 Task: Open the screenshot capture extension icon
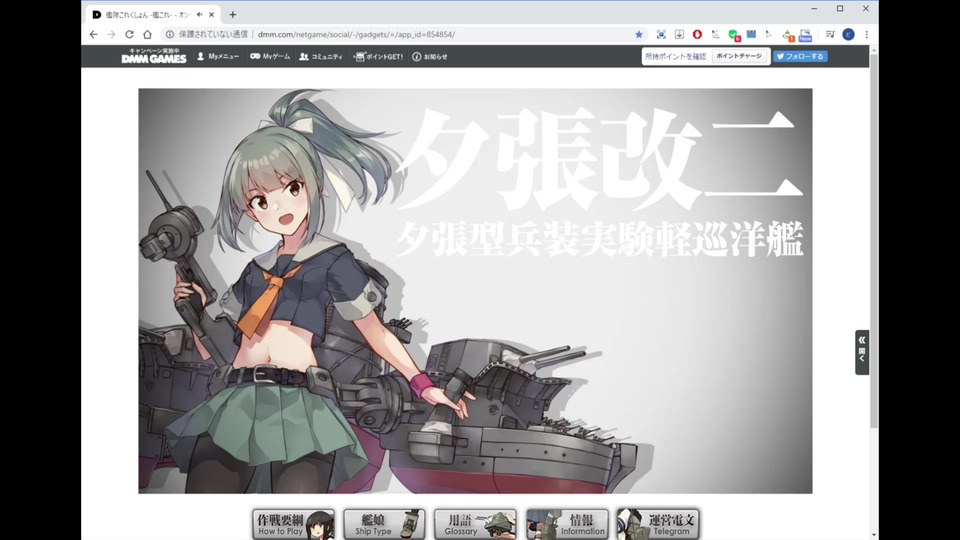[661, 34]
